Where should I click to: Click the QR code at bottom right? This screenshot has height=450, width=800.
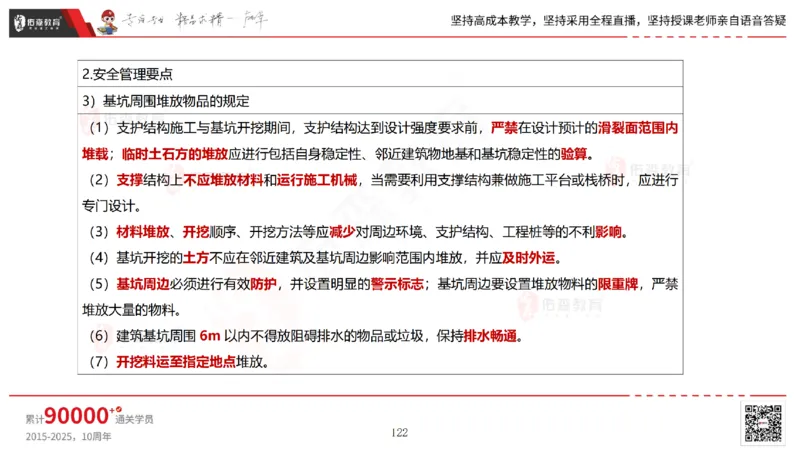[763, 423]
